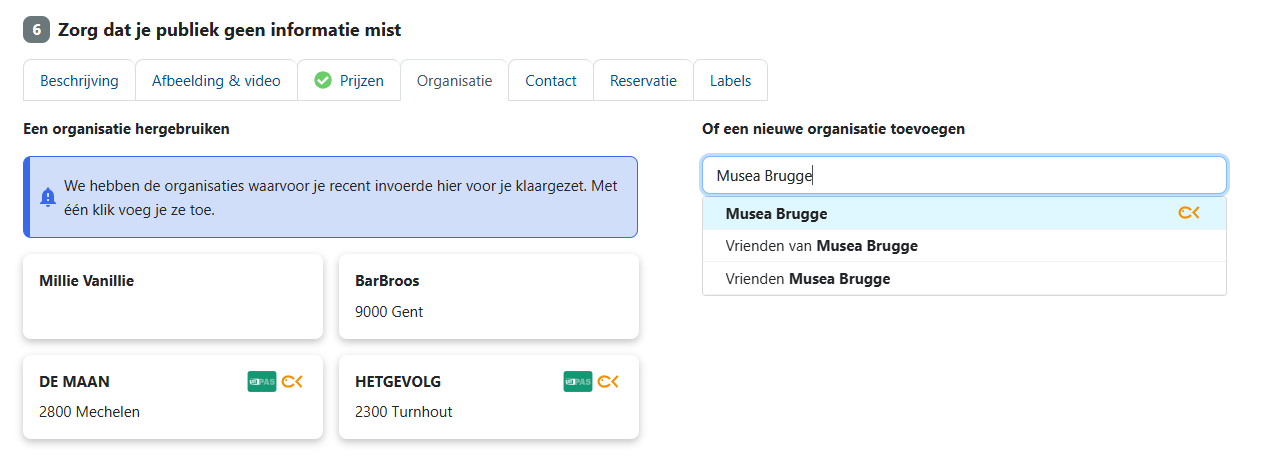This screenshot has width=1279, height=456.
Task: Add the BarBroos 9000 Gent organisation
Action: [489, 296]
